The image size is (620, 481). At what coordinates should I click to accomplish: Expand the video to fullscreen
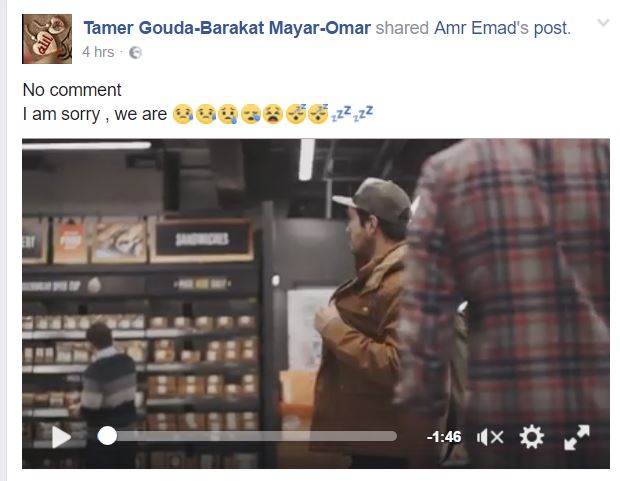[x=577, y=437]
